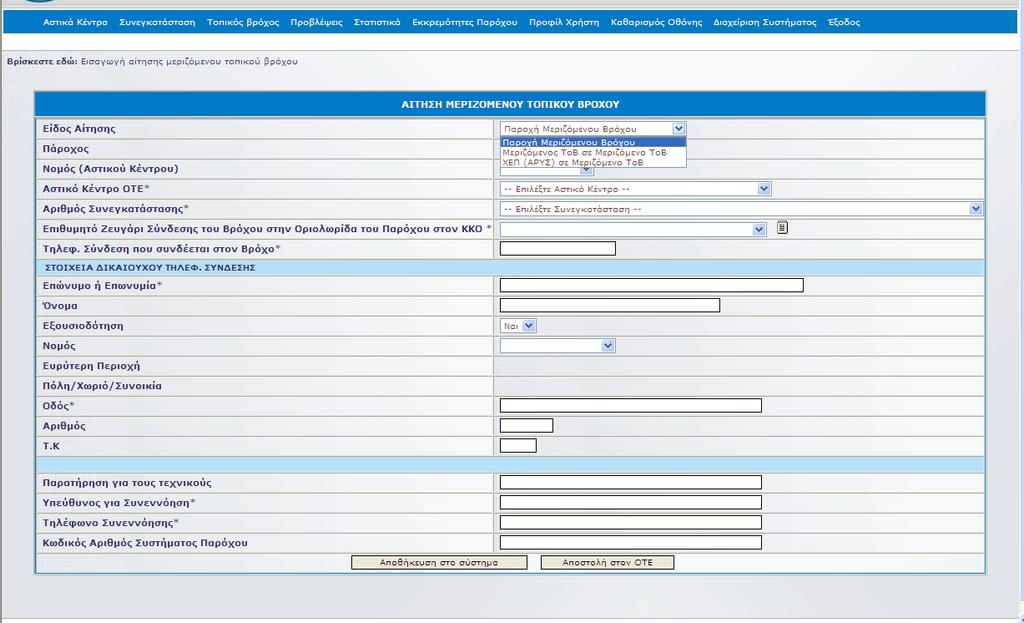Click the Τηλέφωνο Συνεννόησης input field
This screenshot has width=1024, height=623.
click(x=631, y=522)
